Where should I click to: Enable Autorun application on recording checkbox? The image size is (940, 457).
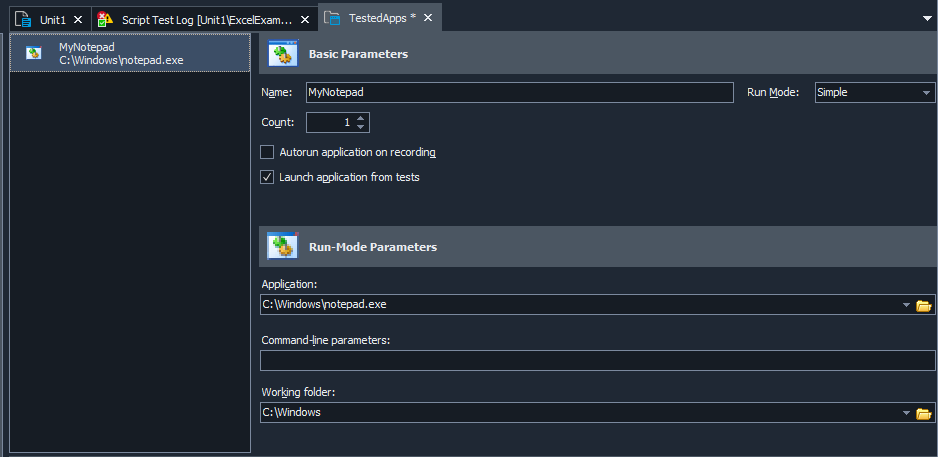click(267, 152)
